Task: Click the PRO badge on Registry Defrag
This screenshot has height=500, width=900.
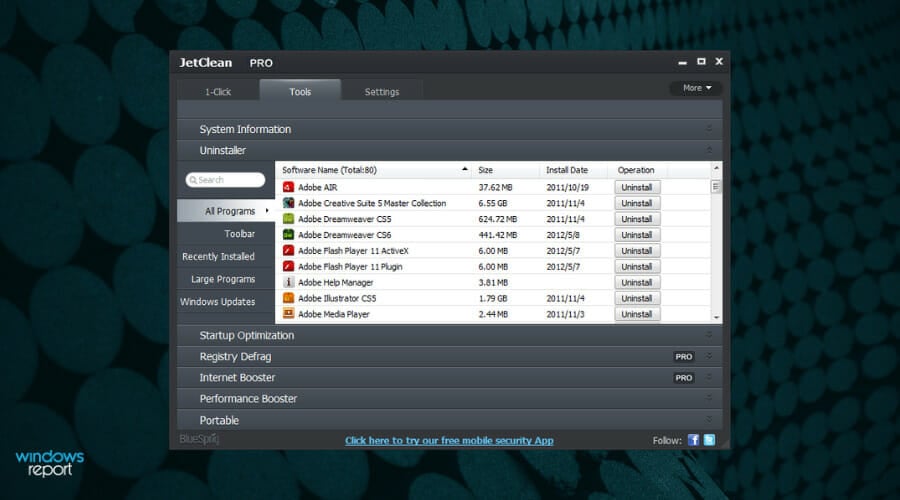Action: point(684,356)
